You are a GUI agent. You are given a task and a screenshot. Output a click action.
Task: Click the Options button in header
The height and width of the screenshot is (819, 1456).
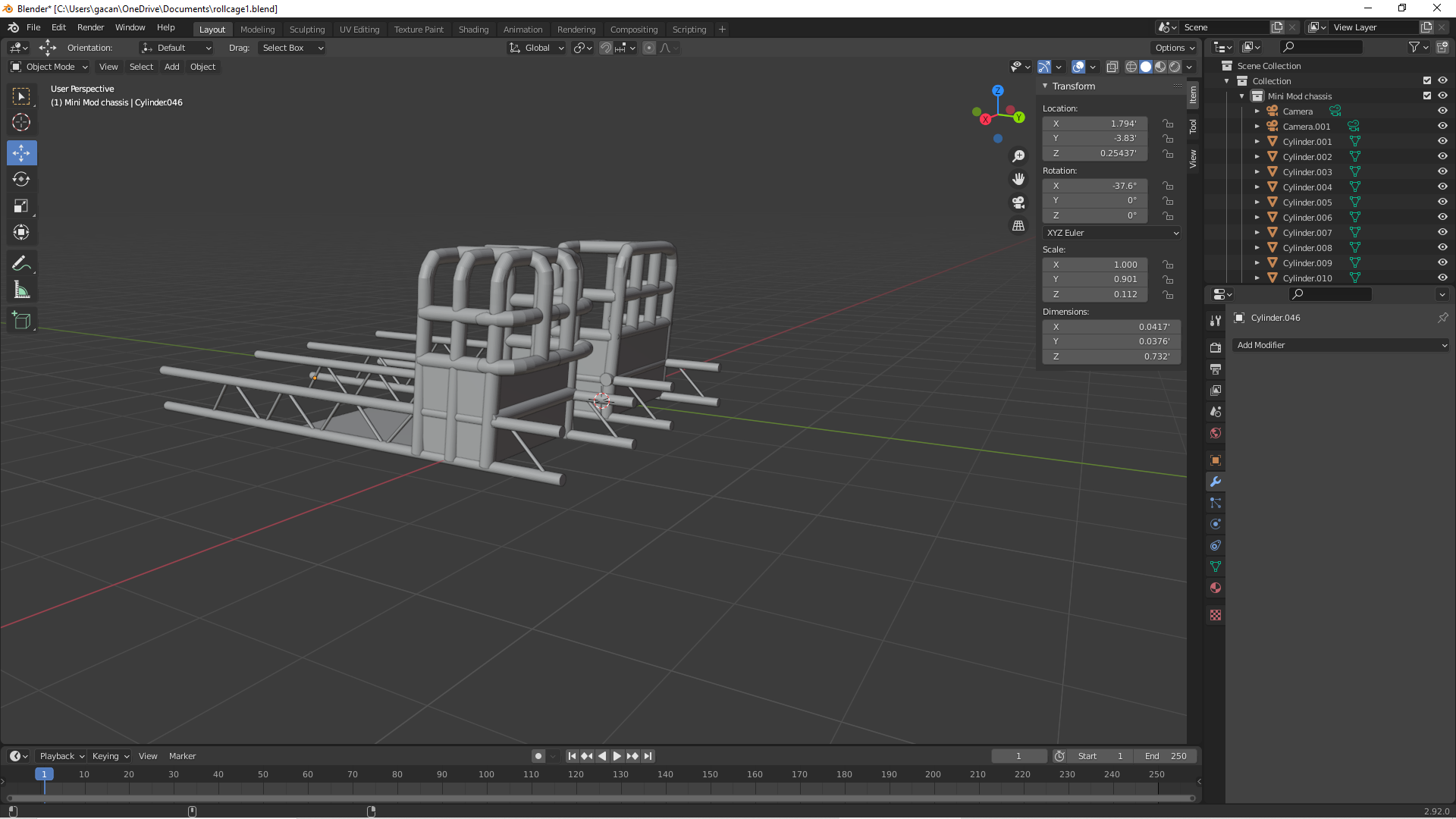pyautogui.click(x=1174, y=48)
